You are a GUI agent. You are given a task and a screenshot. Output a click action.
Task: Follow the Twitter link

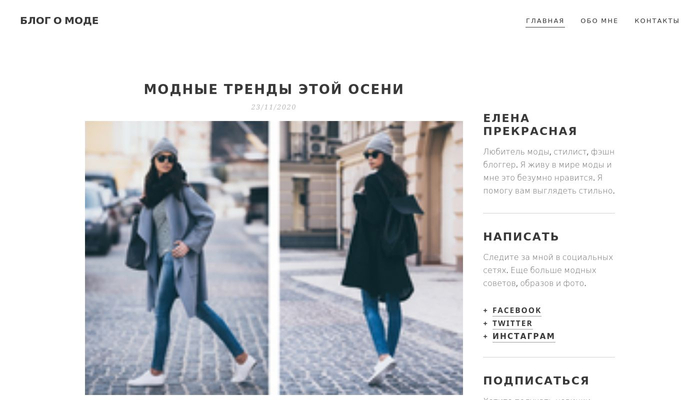pyautogui.click(x=512, y=323)
